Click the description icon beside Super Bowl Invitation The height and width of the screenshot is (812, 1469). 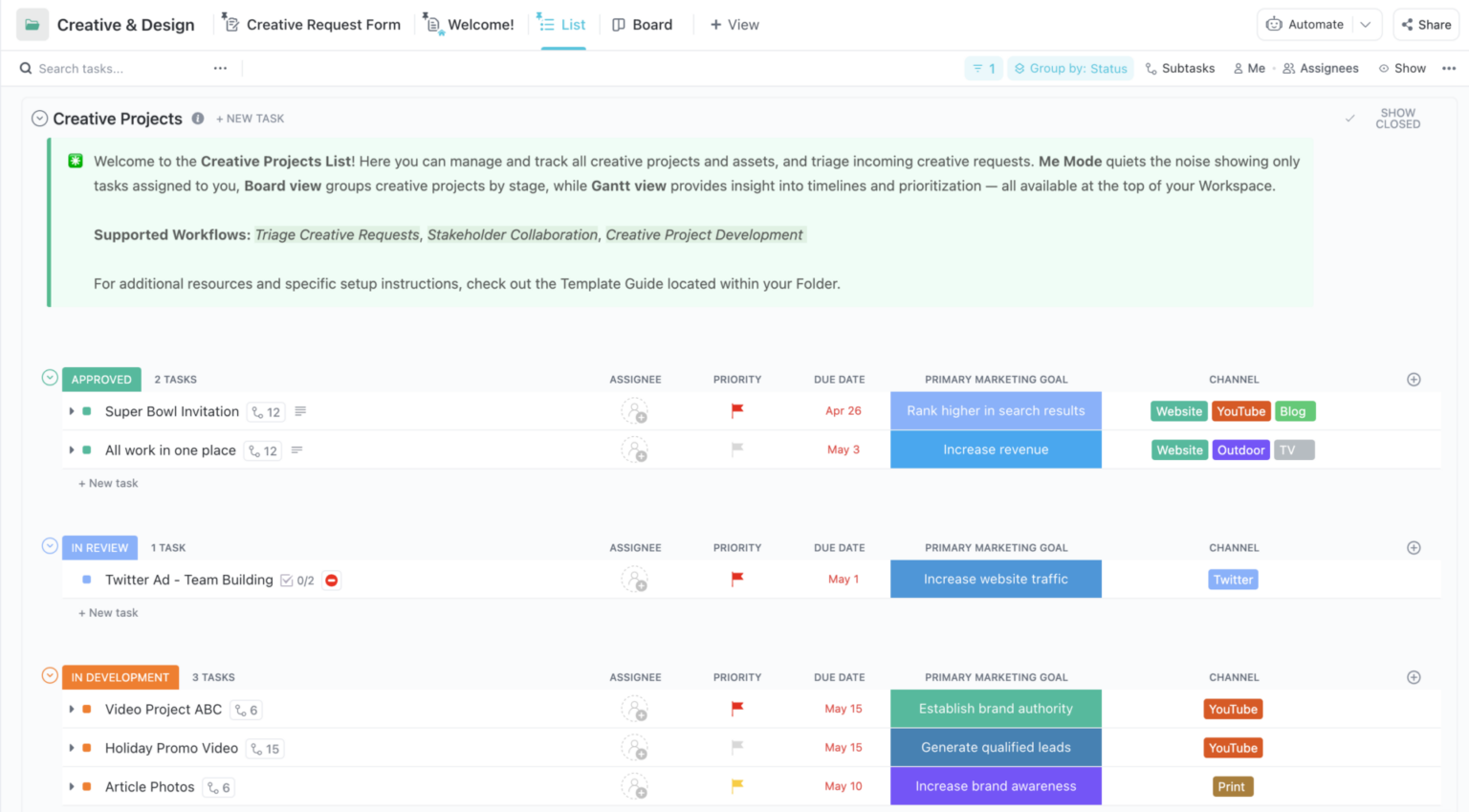(300, 411)
